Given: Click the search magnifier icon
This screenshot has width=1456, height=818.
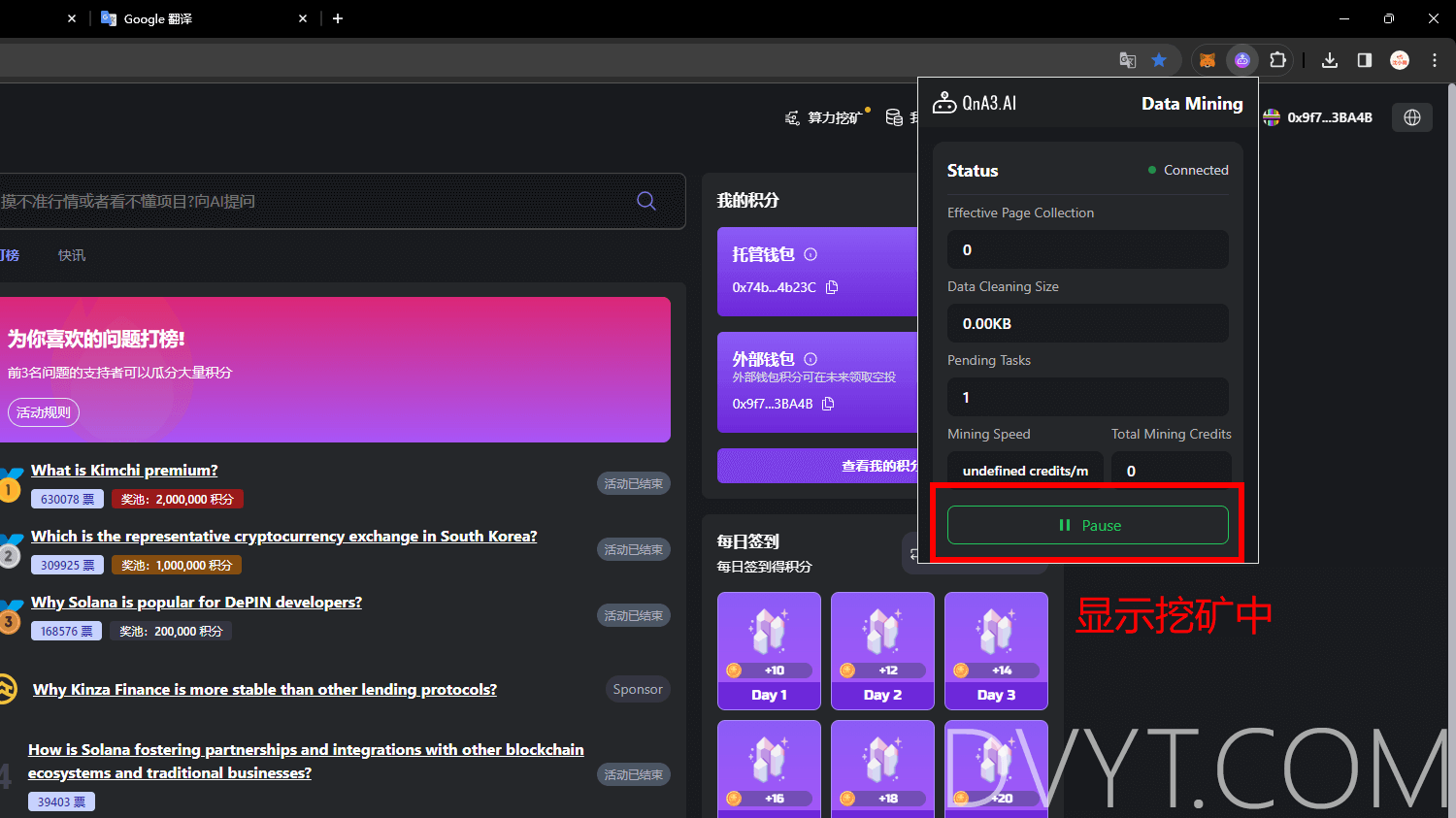Looking at the screenshot, I should pyautogui.click(x=646, y=201).
